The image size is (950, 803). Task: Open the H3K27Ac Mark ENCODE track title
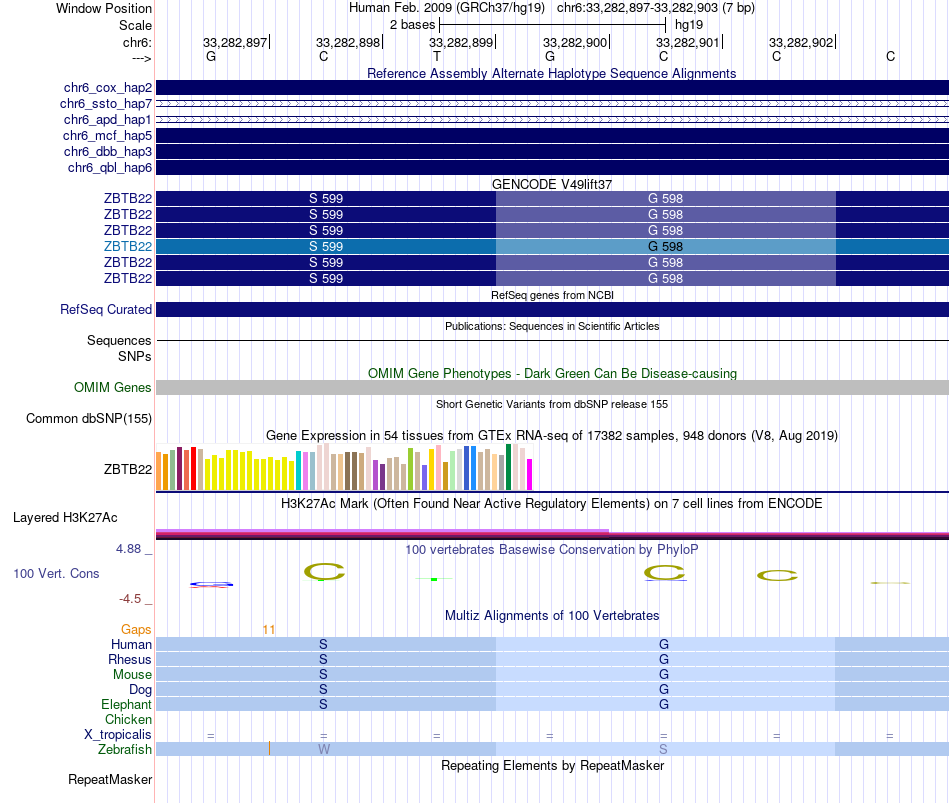tap(551, 504)
